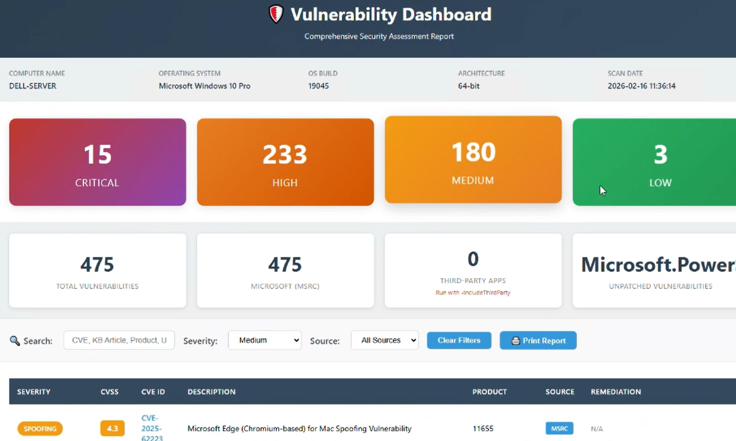This screenshot has height=441, width=736.
Task: Click the Product column header
Action: (489, 392)
